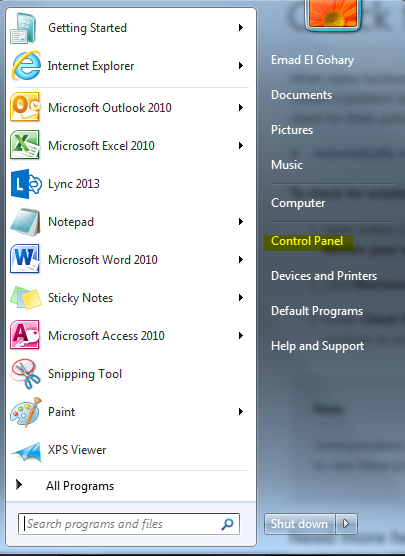Image resolution: width=405 pixels, height=556 pixels.
Task: Select the Paint label
Action: (x=62, y=412)
